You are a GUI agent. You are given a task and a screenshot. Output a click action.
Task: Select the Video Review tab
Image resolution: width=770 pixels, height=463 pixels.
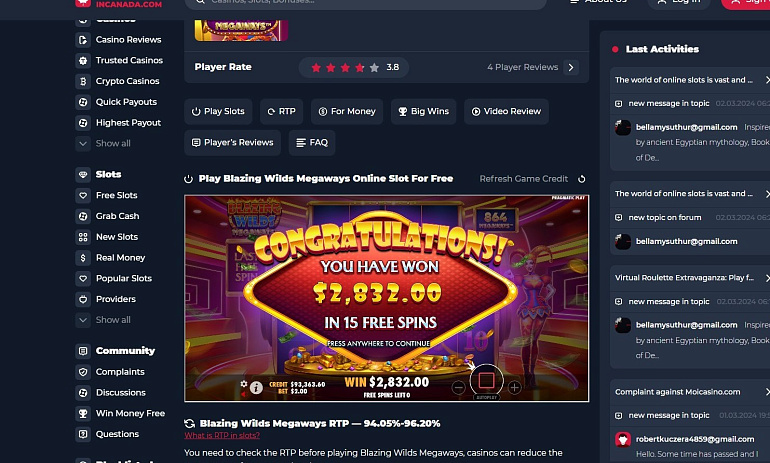point(506,111)
